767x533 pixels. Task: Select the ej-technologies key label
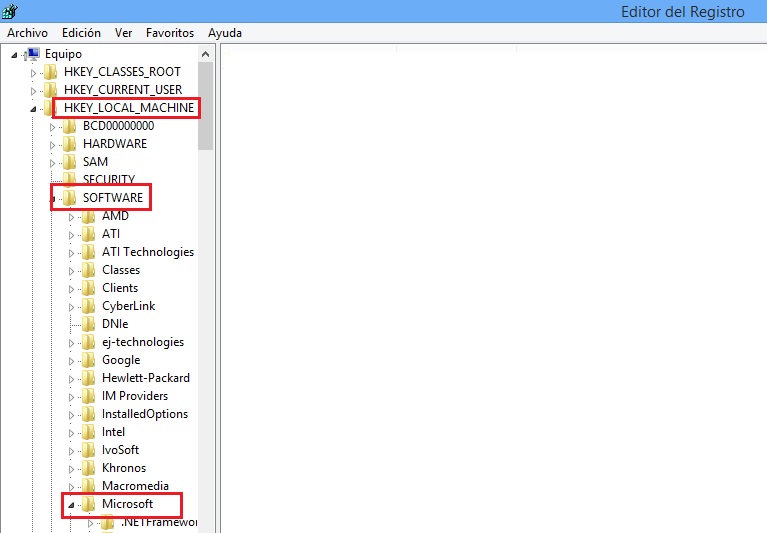pyautogui.click(x=143, y=342)
